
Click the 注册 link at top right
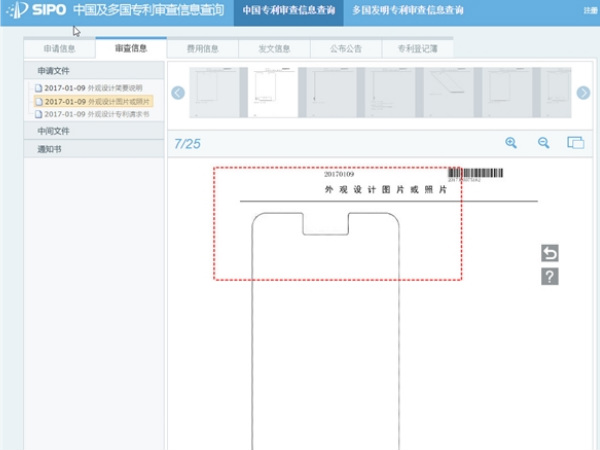point(591,10)
